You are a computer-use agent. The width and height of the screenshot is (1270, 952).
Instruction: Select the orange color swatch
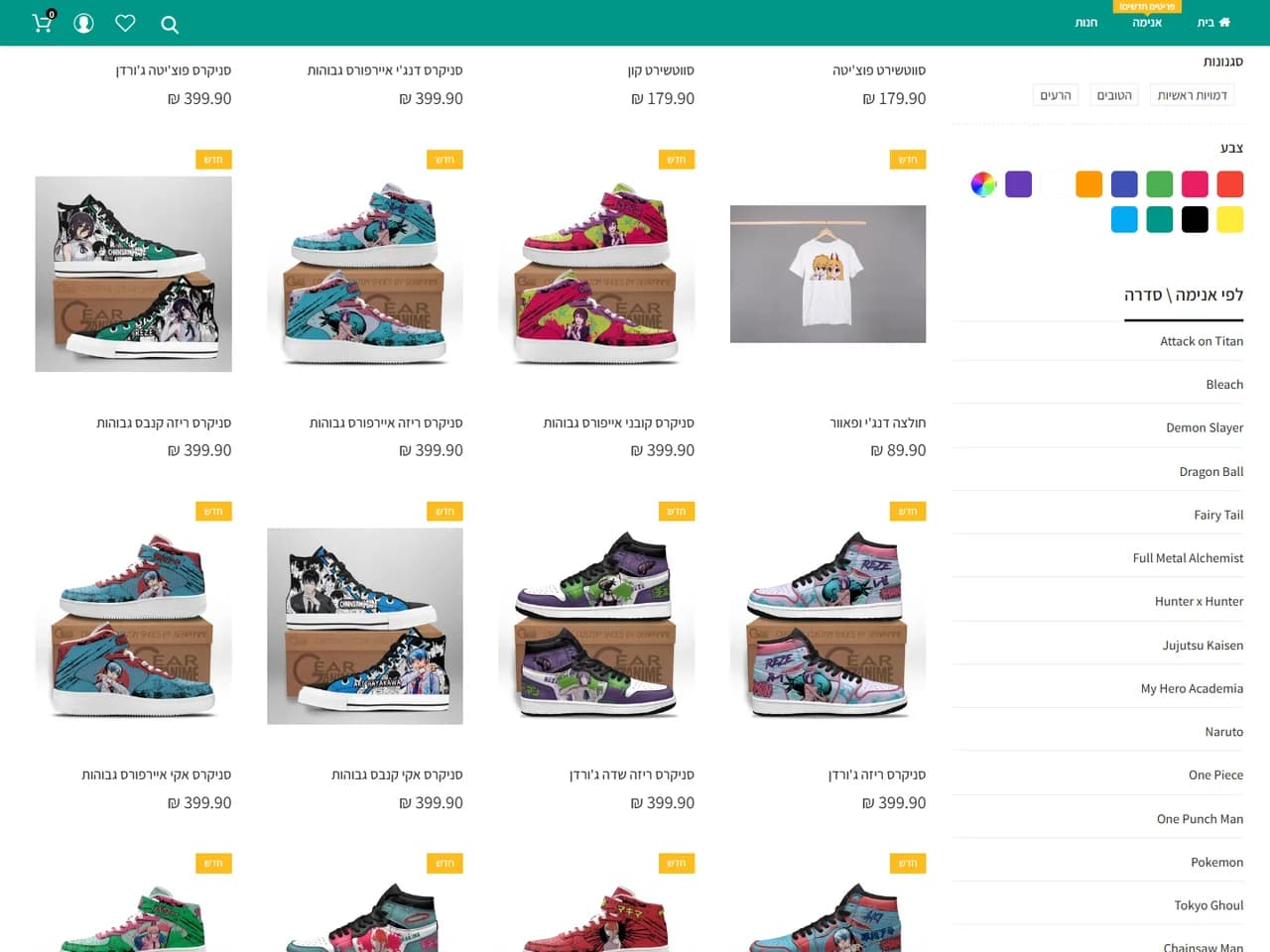(1089, 184)
